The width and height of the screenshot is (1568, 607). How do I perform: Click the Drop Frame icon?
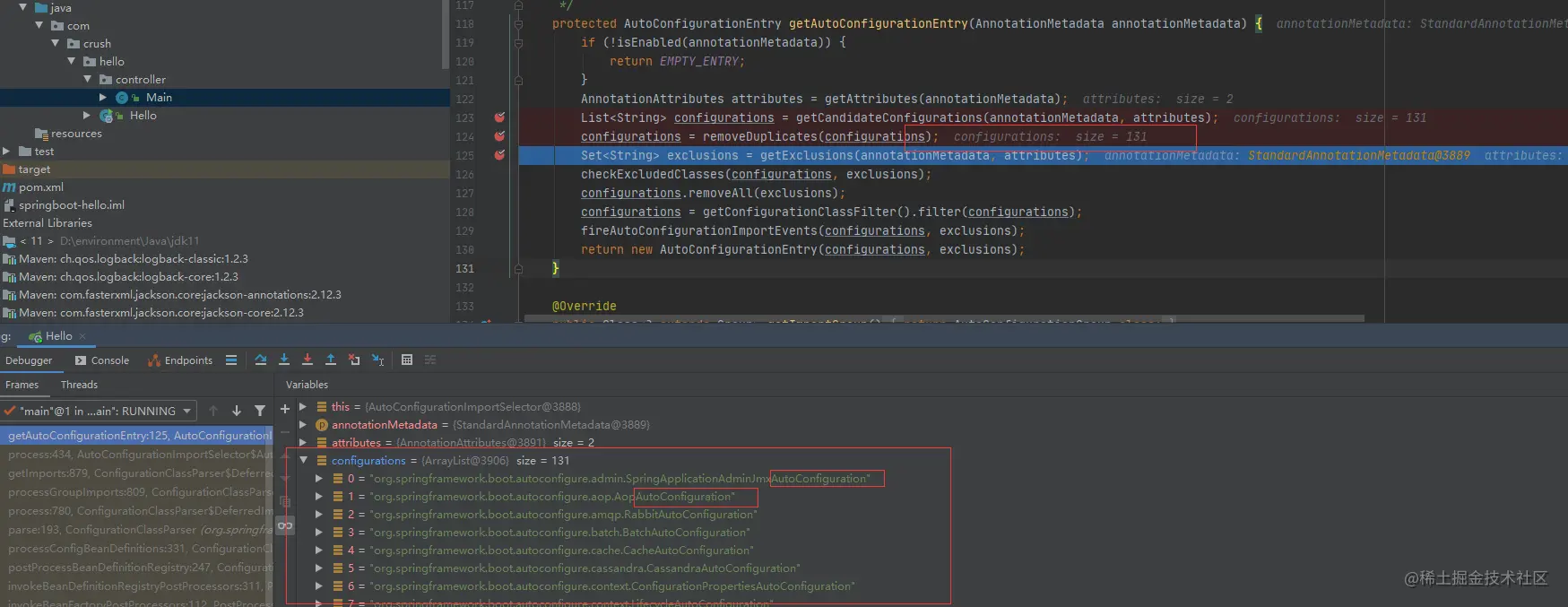pyautogui.click(x=354, y=360)
